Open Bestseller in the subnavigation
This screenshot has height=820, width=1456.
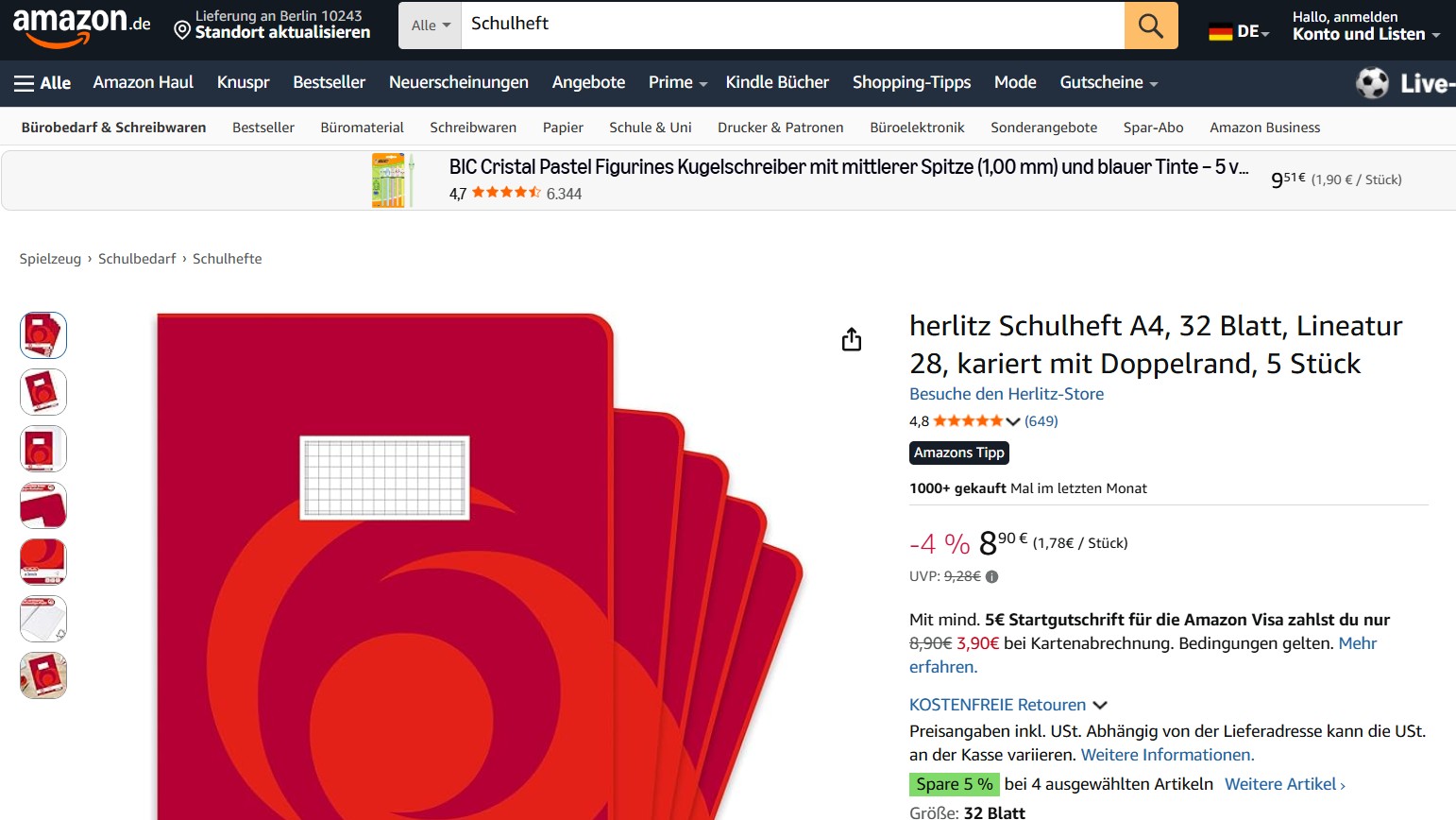point(263,128)
